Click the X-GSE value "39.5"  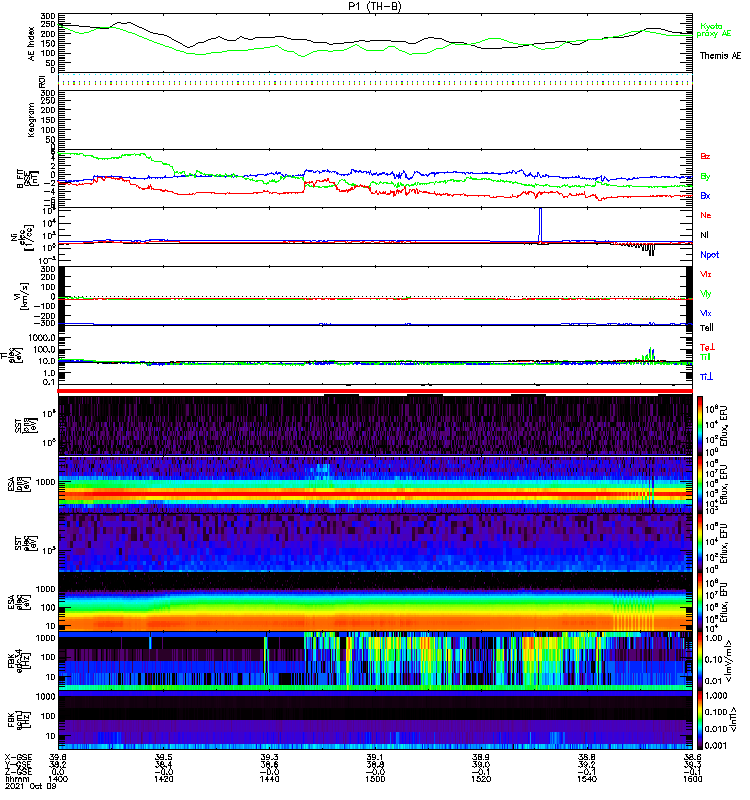pyautogui.click(x=163, y=757)
